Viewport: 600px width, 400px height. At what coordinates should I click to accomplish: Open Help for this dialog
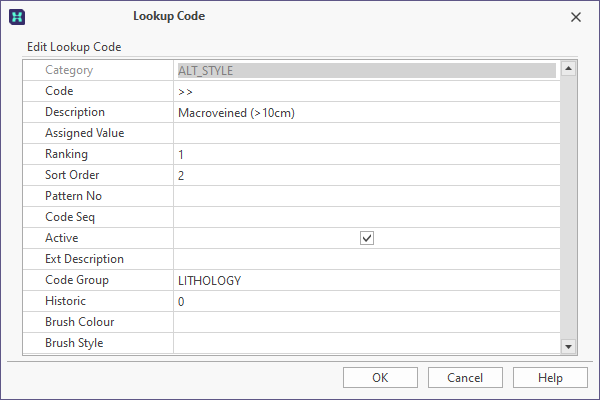(550, 378)
